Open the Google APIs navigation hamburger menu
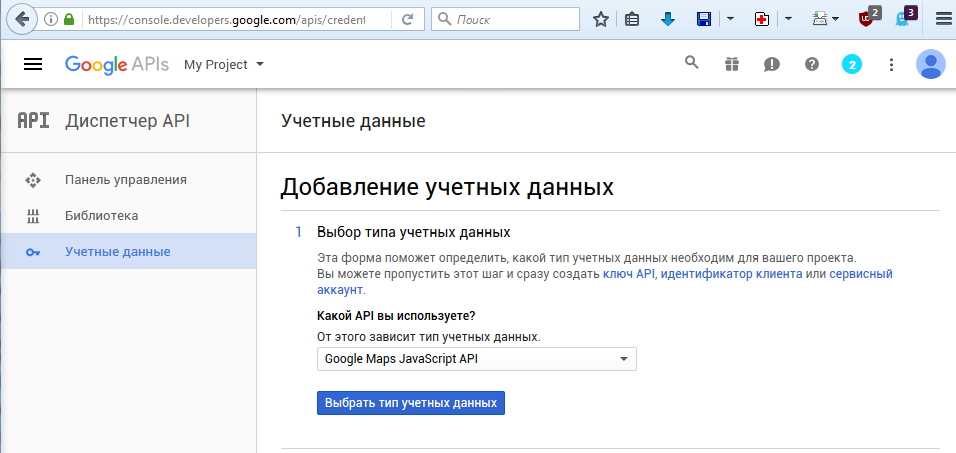Image resolution: width=956 pixels, height=453 pixels. 33,65
